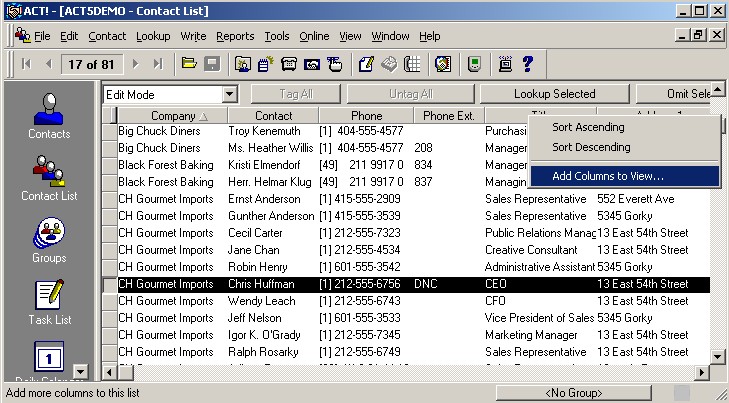Choose Sort Descending from context menu
729x403 pixels.
[x=591, y=147]
